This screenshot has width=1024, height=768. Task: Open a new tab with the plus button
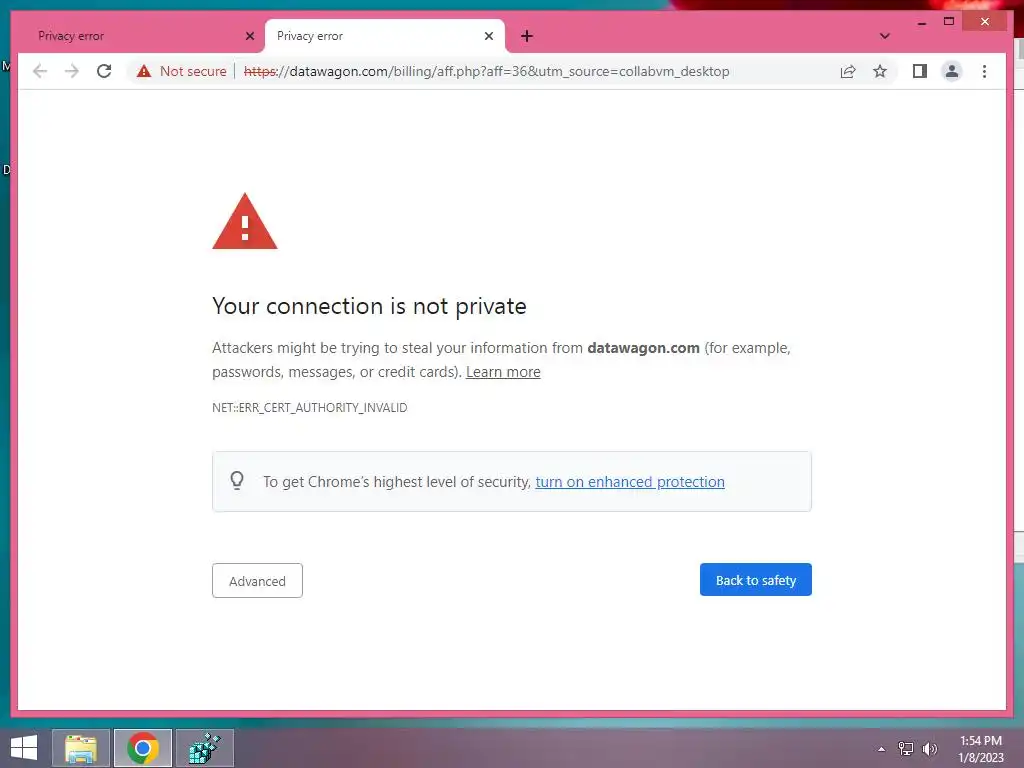[527, 36]
